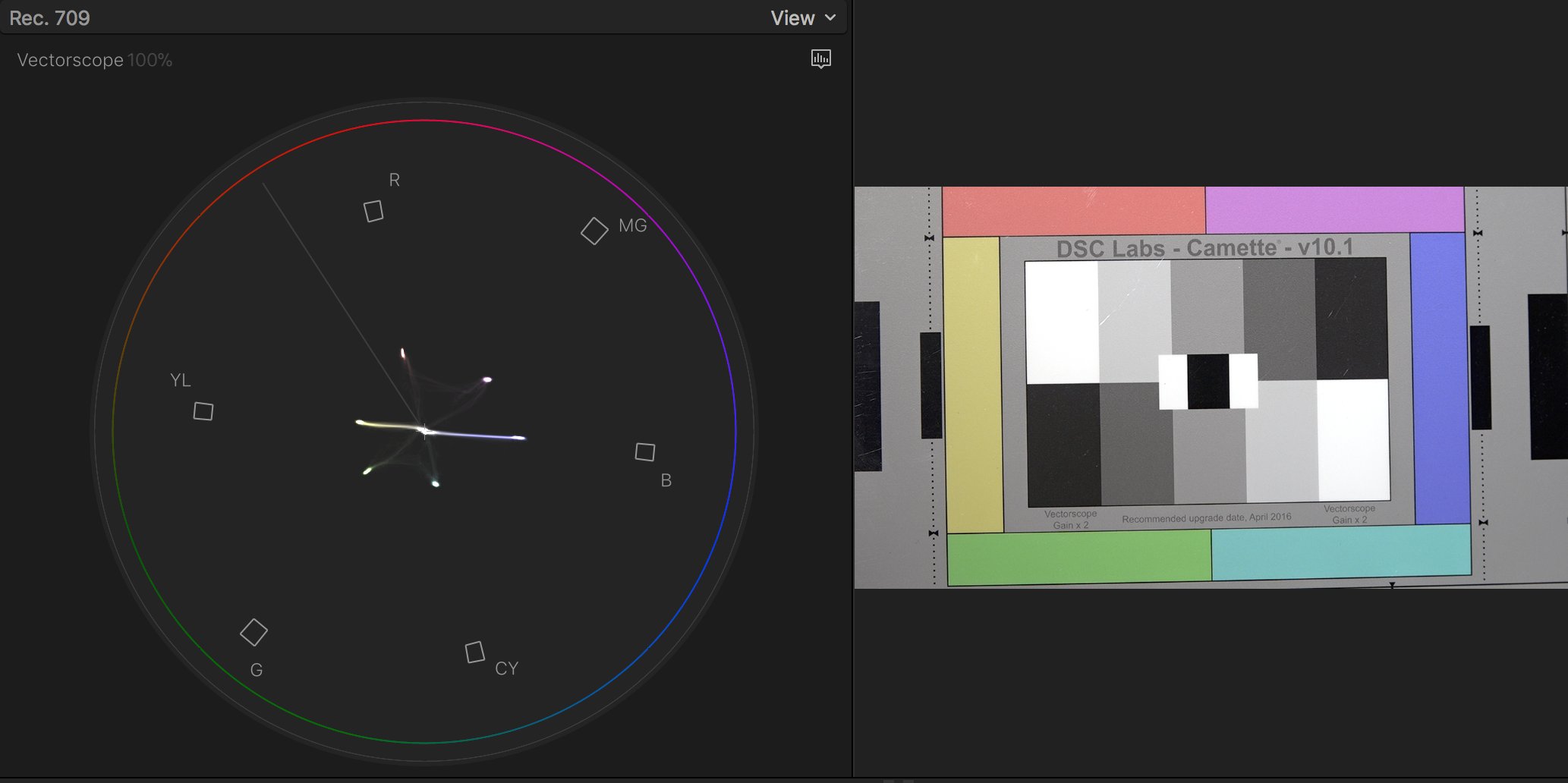Image resolution: width=1568 pixels, height=783 pixels.
Task: Click the Rec. 709 label
Action: coord(50,18)
